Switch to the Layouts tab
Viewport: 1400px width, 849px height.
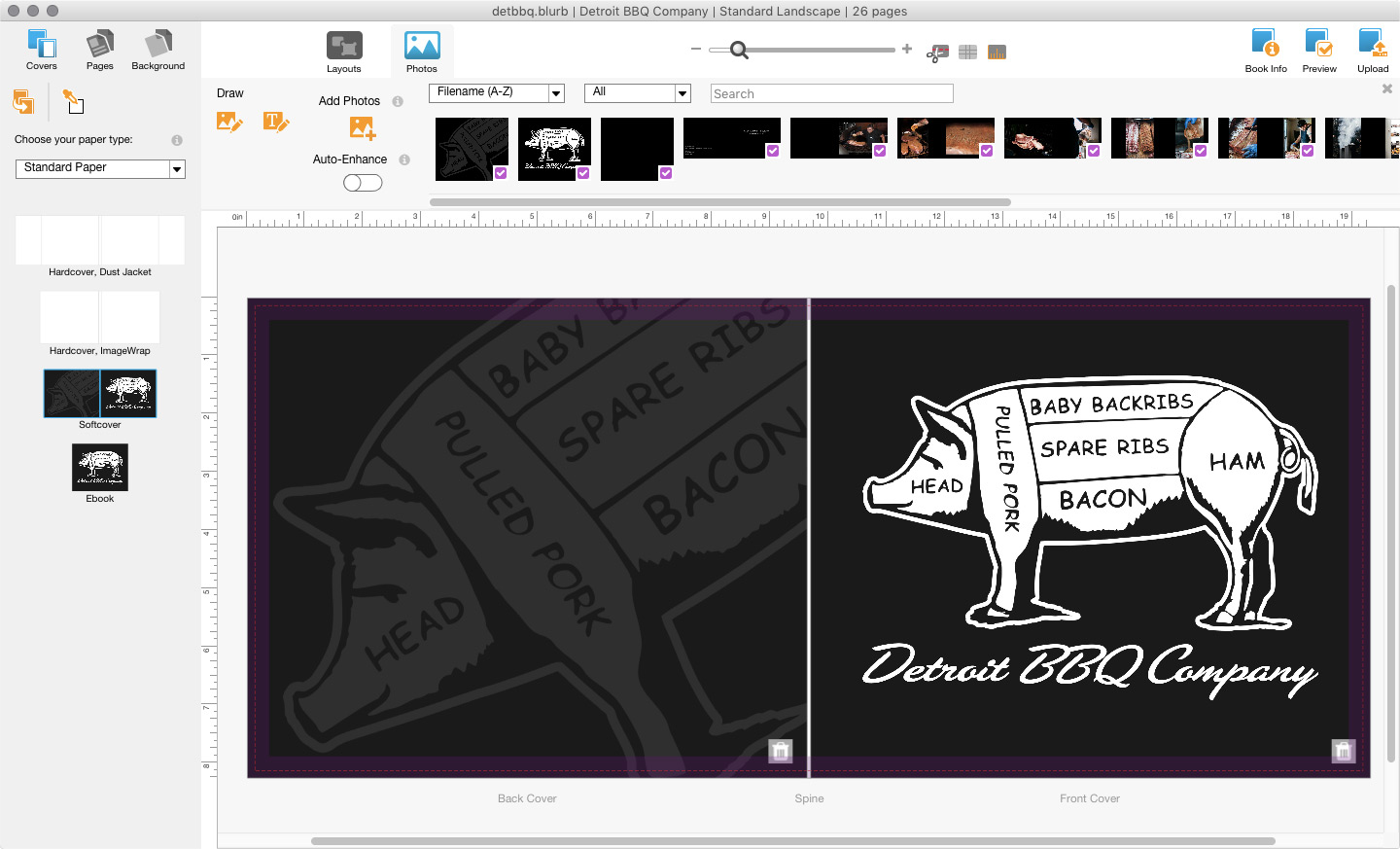[344, 53]
